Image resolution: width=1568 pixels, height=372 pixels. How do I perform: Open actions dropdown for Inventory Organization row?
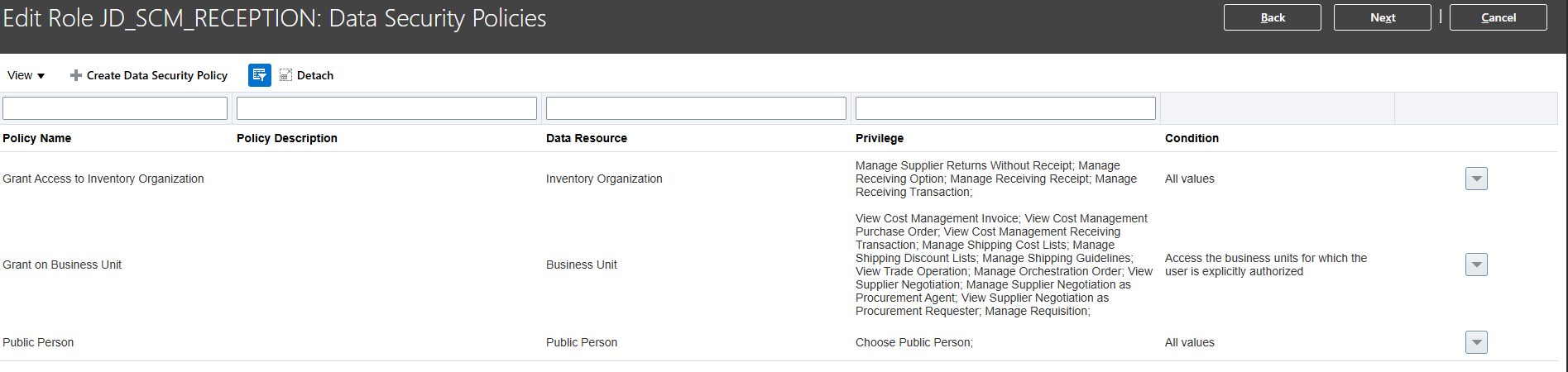[1476, 179]
